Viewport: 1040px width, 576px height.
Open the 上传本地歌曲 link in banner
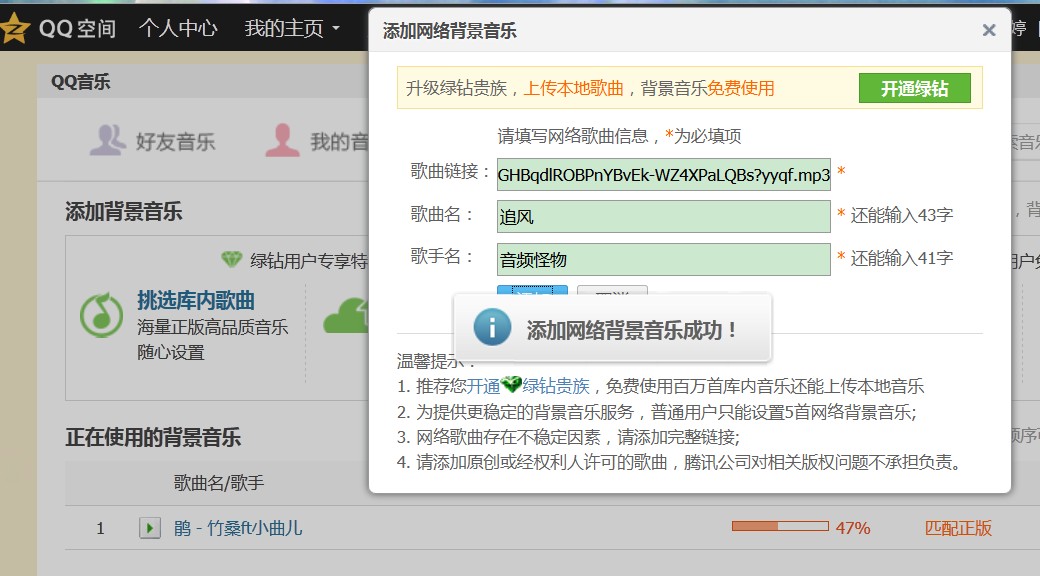[x=574, y=88]
